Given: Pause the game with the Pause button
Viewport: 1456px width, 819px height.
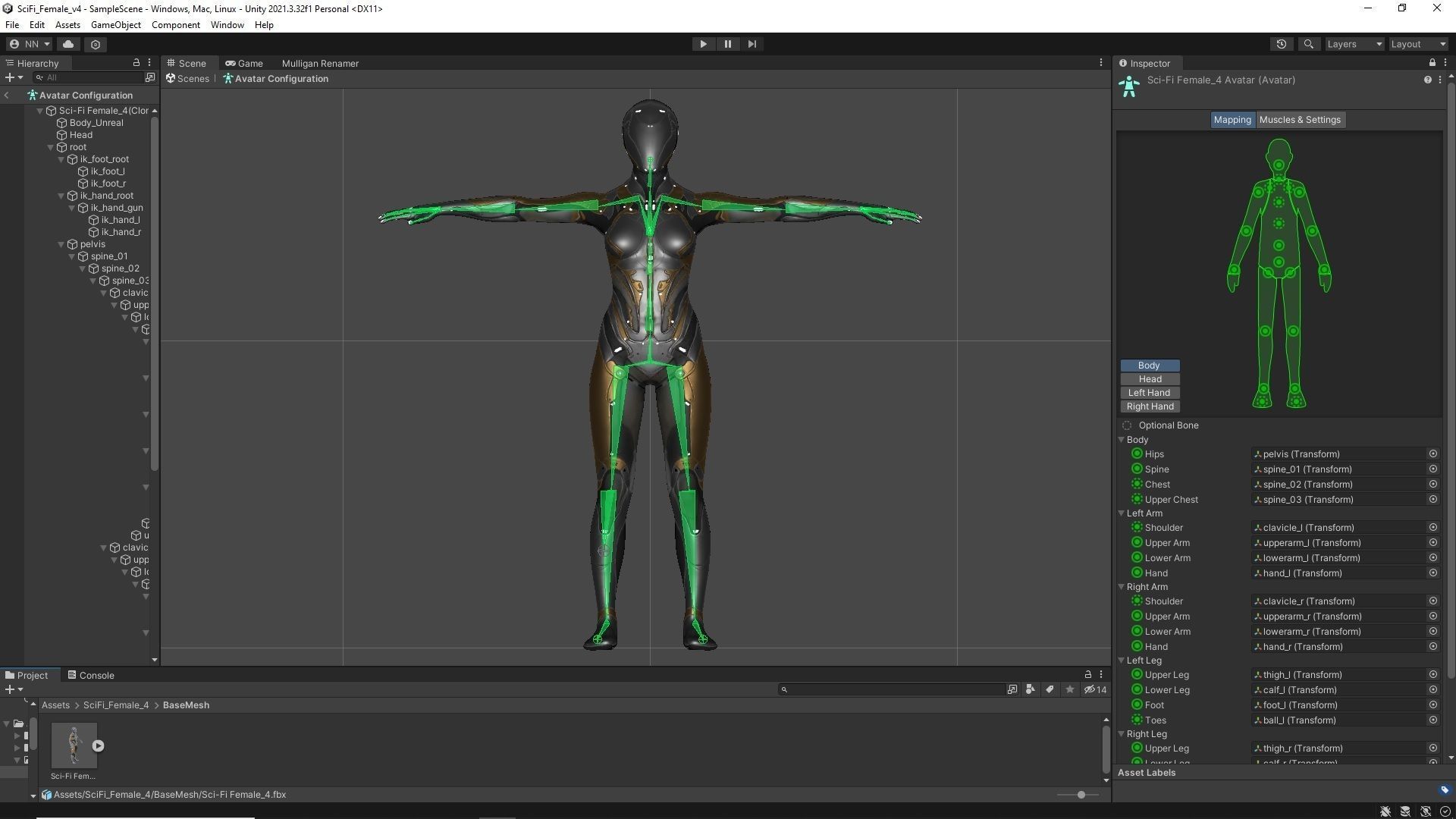Looking at the screenshot, I should click(x=727, y=44).
